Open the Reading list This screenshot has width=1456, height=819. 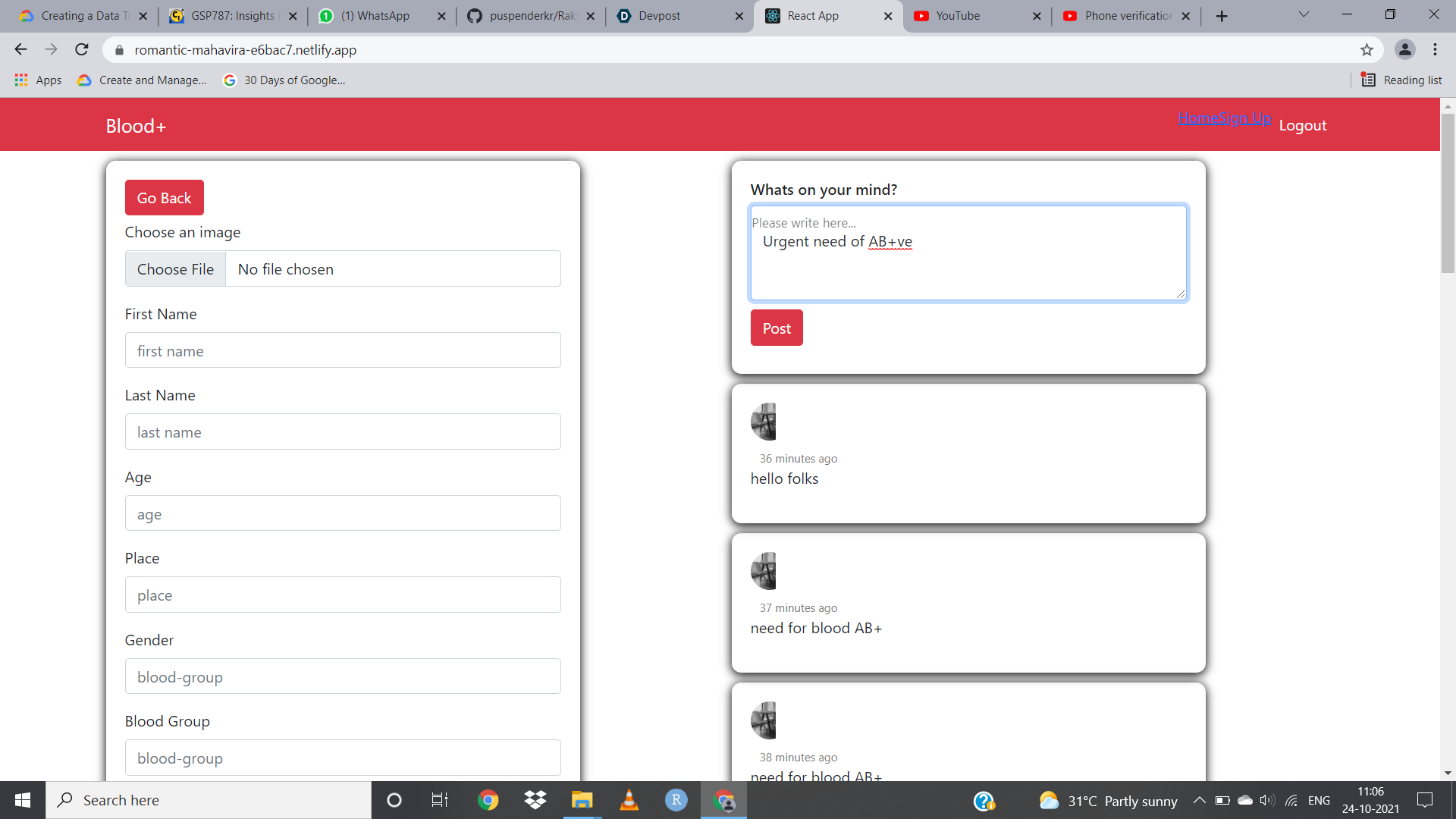(1401, 80)
